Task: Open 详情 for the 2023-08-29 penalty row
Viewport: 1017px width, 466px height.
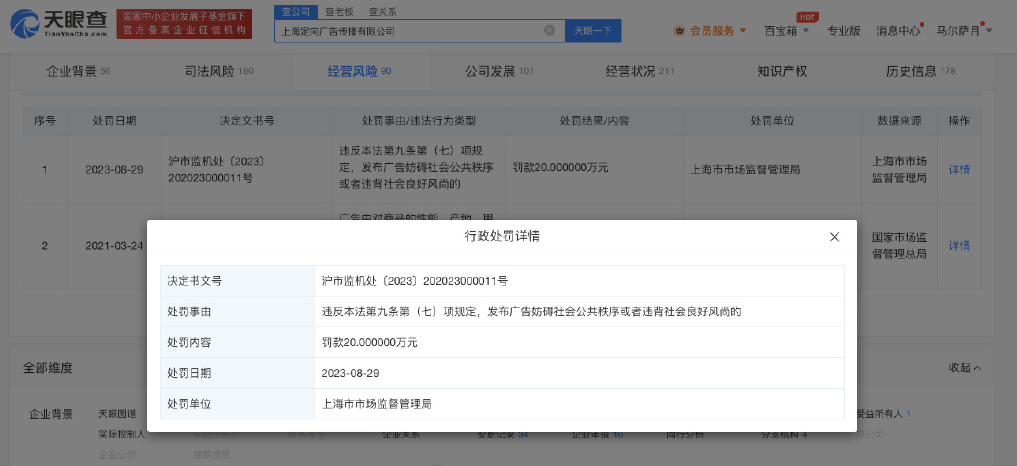Action: tap(959, 169)
